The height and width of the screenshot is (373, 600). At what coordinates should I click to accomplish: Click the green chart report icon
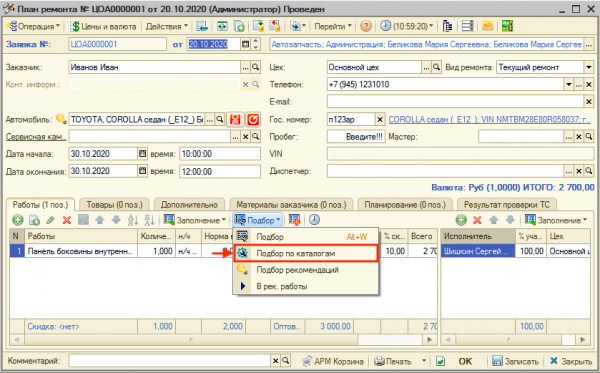point(507,26)
